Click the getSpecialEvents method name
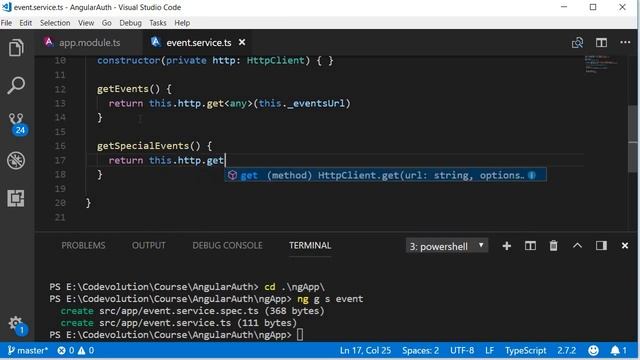The image size is (640, 360). coord(143,146)
